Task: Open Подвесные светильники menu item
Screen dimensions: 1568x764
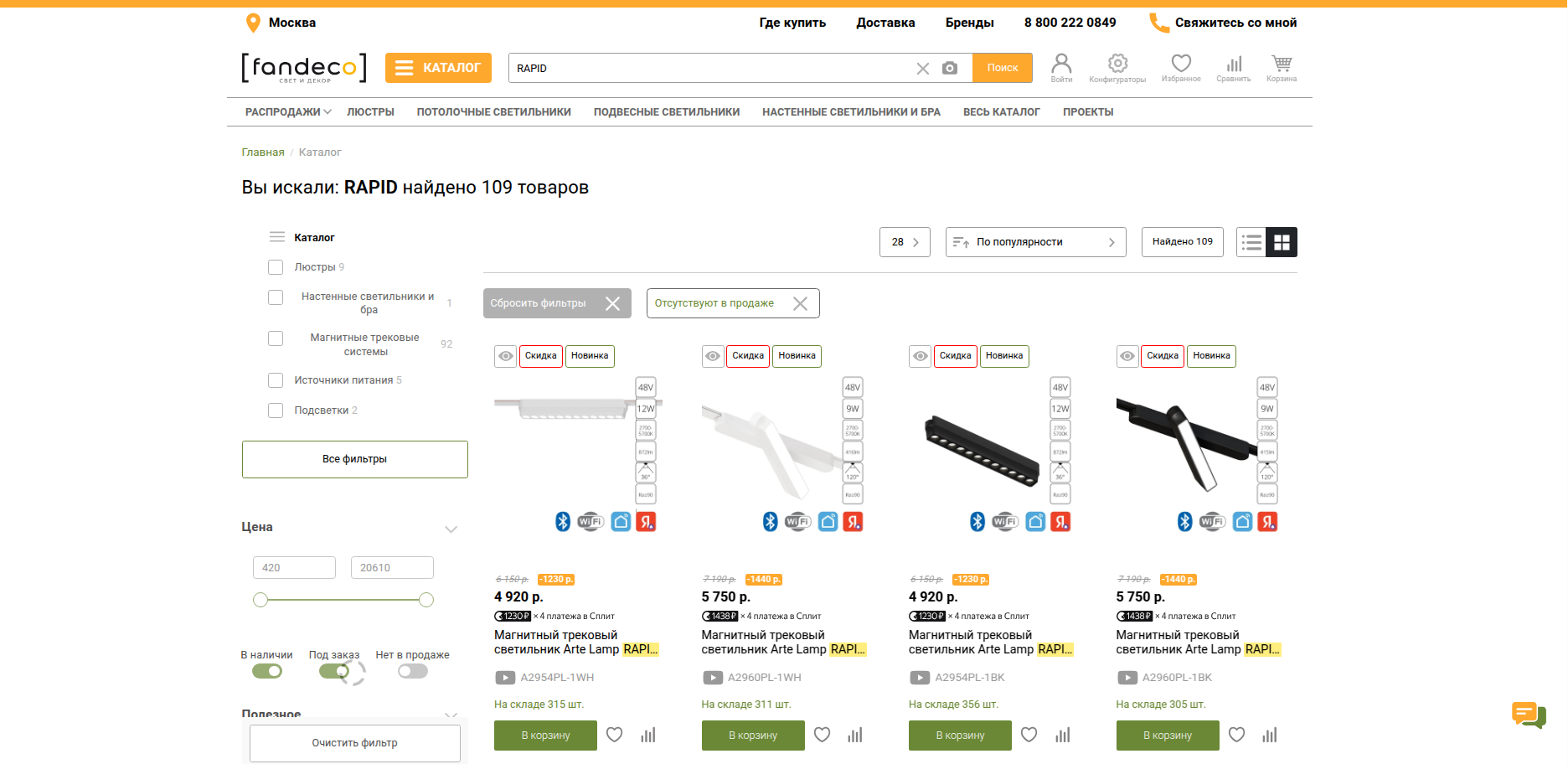Action: (667, 112)
